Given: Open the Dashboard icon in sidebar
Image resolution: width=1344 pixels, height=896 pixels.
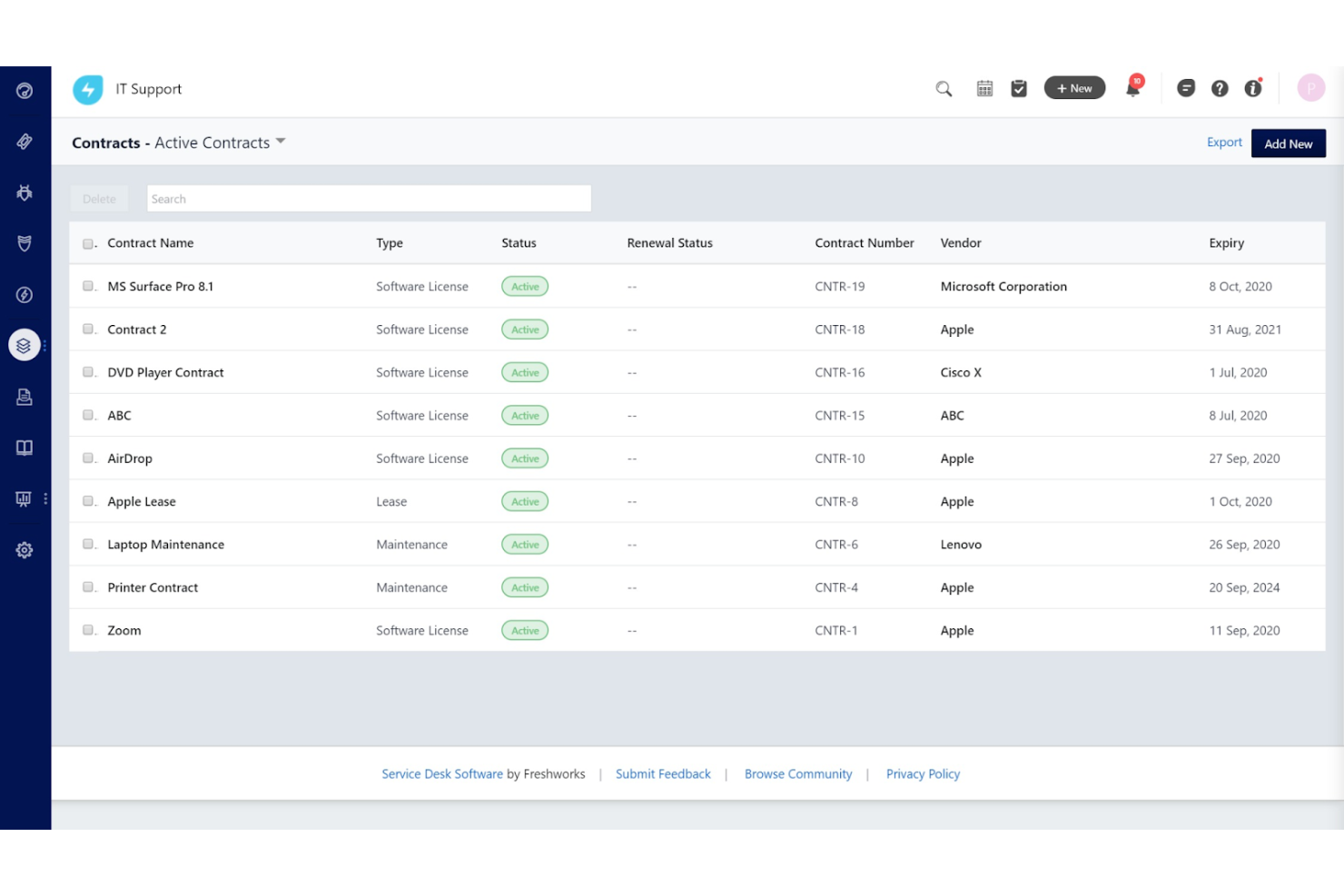Looking at the screenshot, I should [25, 91].
